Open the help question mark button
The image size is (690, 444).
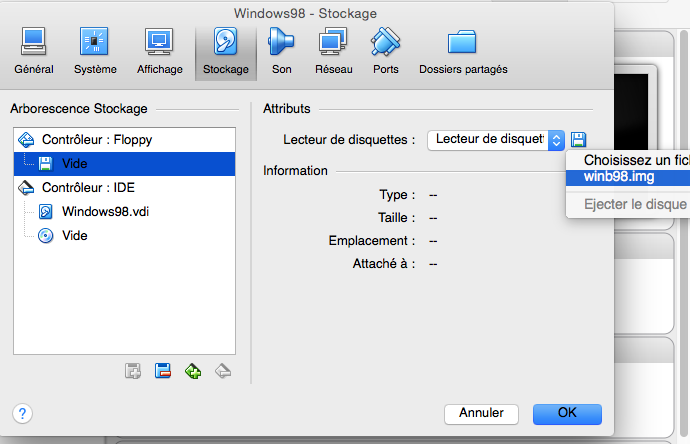point(22,414)
